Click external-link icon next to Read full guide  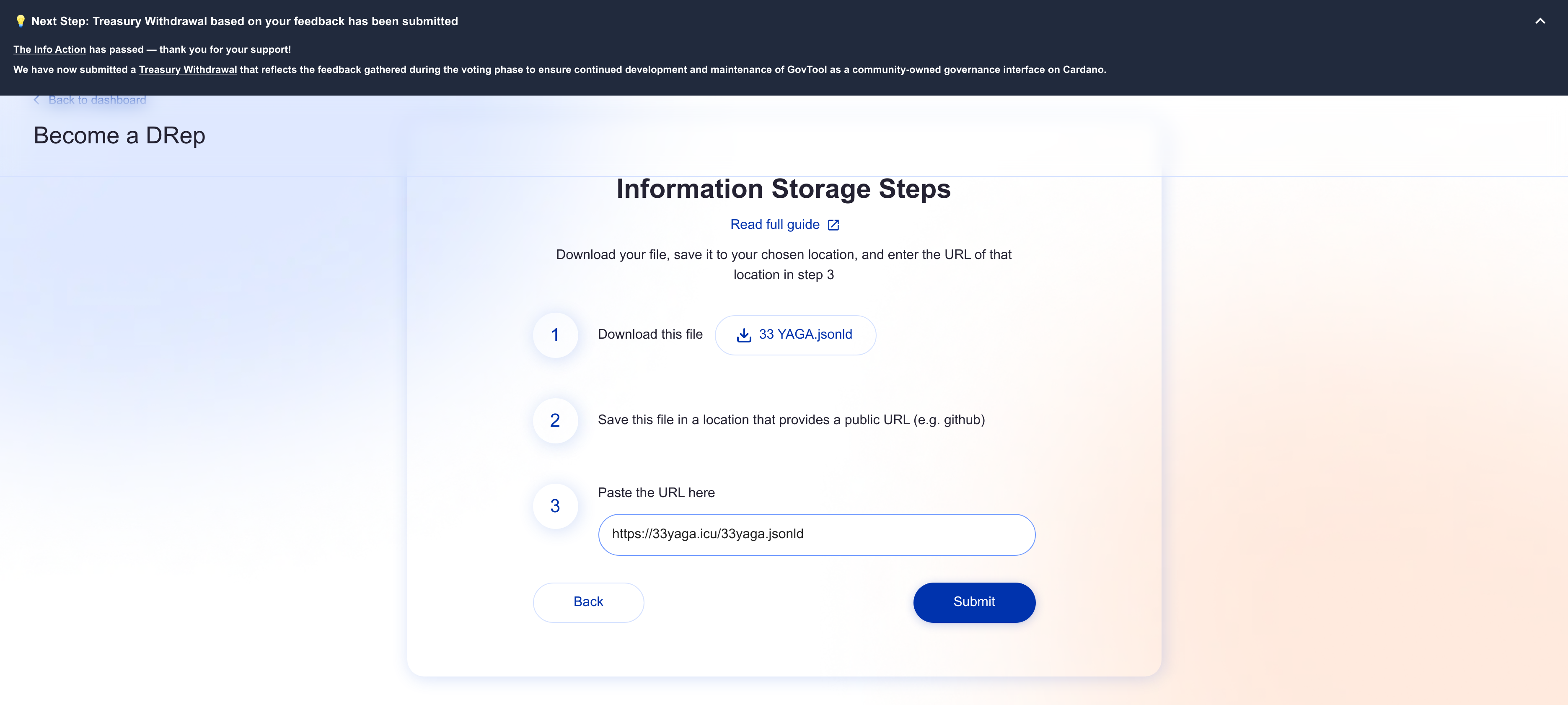pyautogui.click(x=833, y=225)
